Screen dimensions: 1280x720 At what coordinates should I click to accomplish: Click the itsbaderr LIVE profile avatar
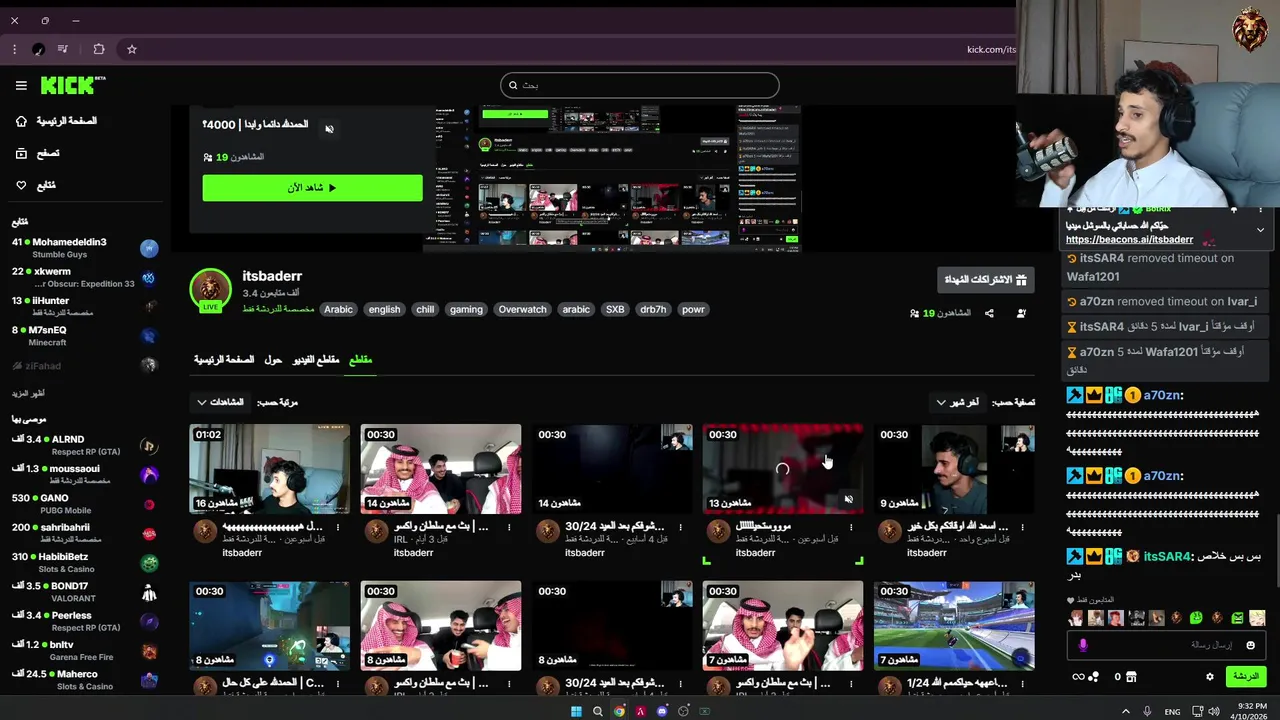click(210, 290)
